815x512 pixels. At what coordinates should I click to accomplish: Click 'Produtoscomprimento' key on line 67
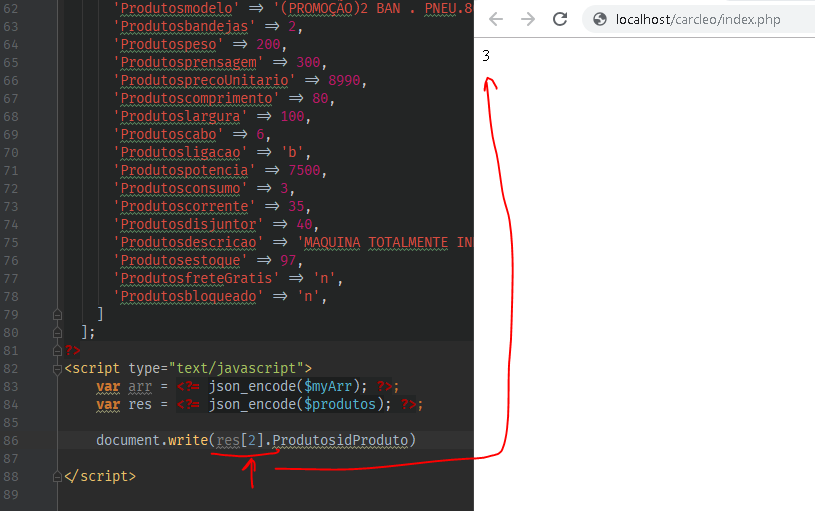[196, 99]
